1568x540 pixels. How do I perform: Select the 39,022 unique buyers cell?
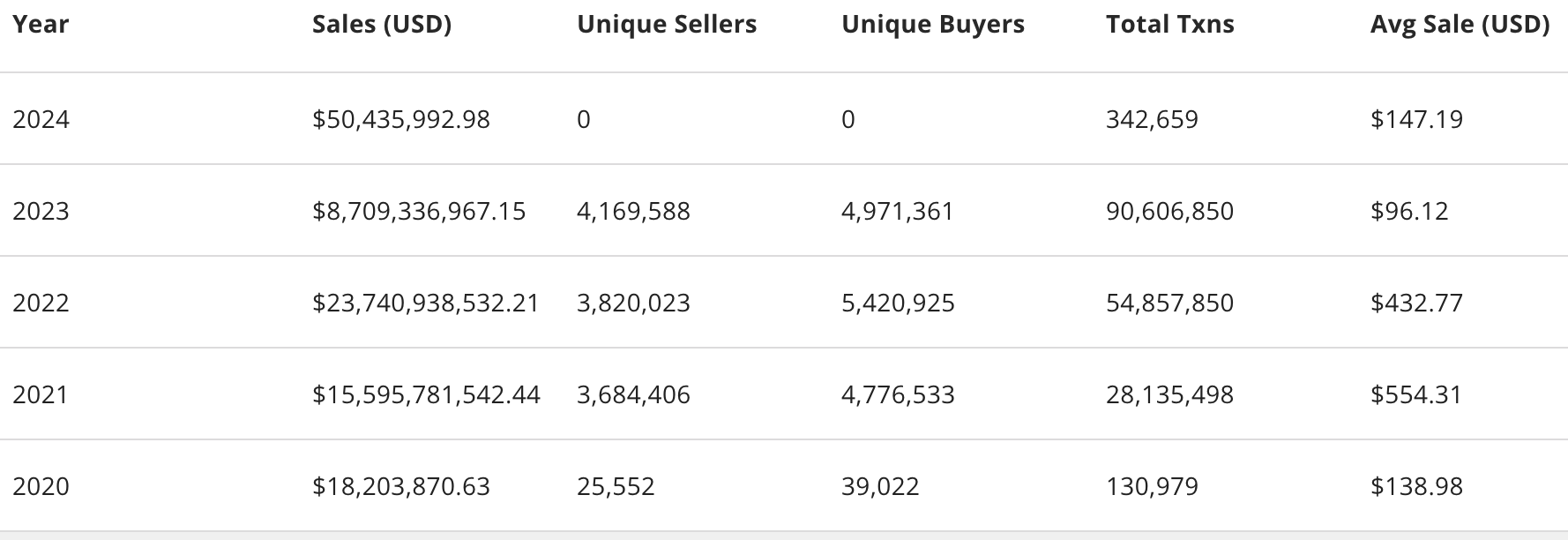pos(880,486)
